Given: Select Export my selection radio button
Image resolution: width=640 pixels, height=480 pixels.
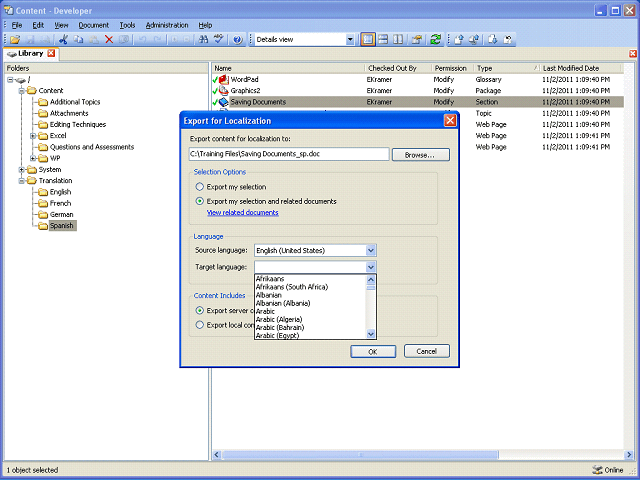Looking at the screenshot, I should [x=199, y=187].
